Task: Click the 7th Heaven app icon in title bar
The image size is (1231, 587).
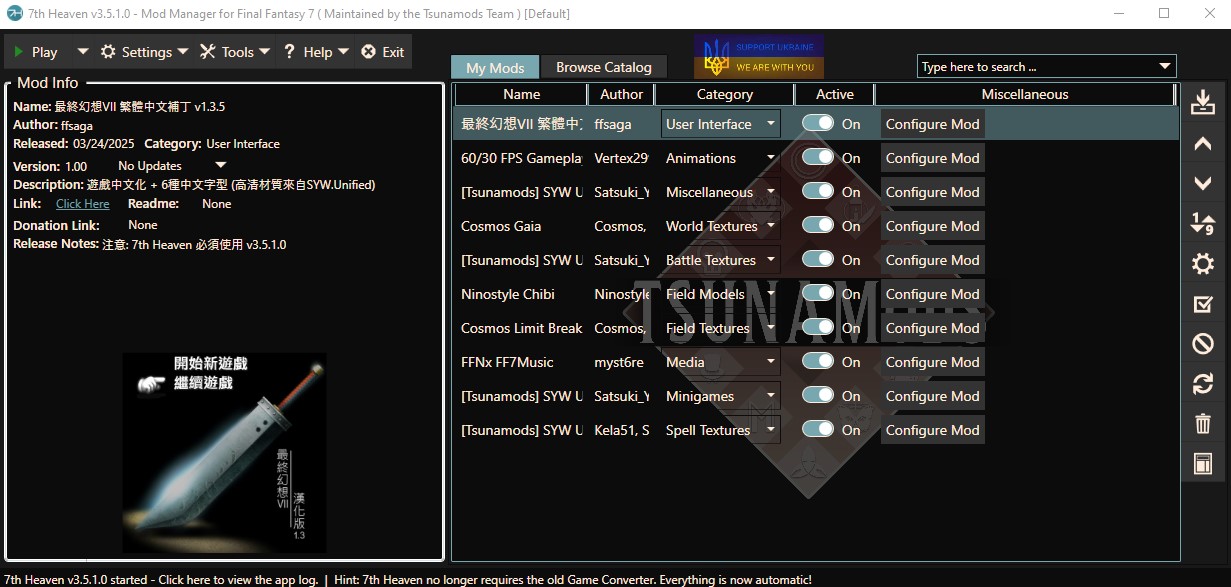Action: tap(14, 14)
